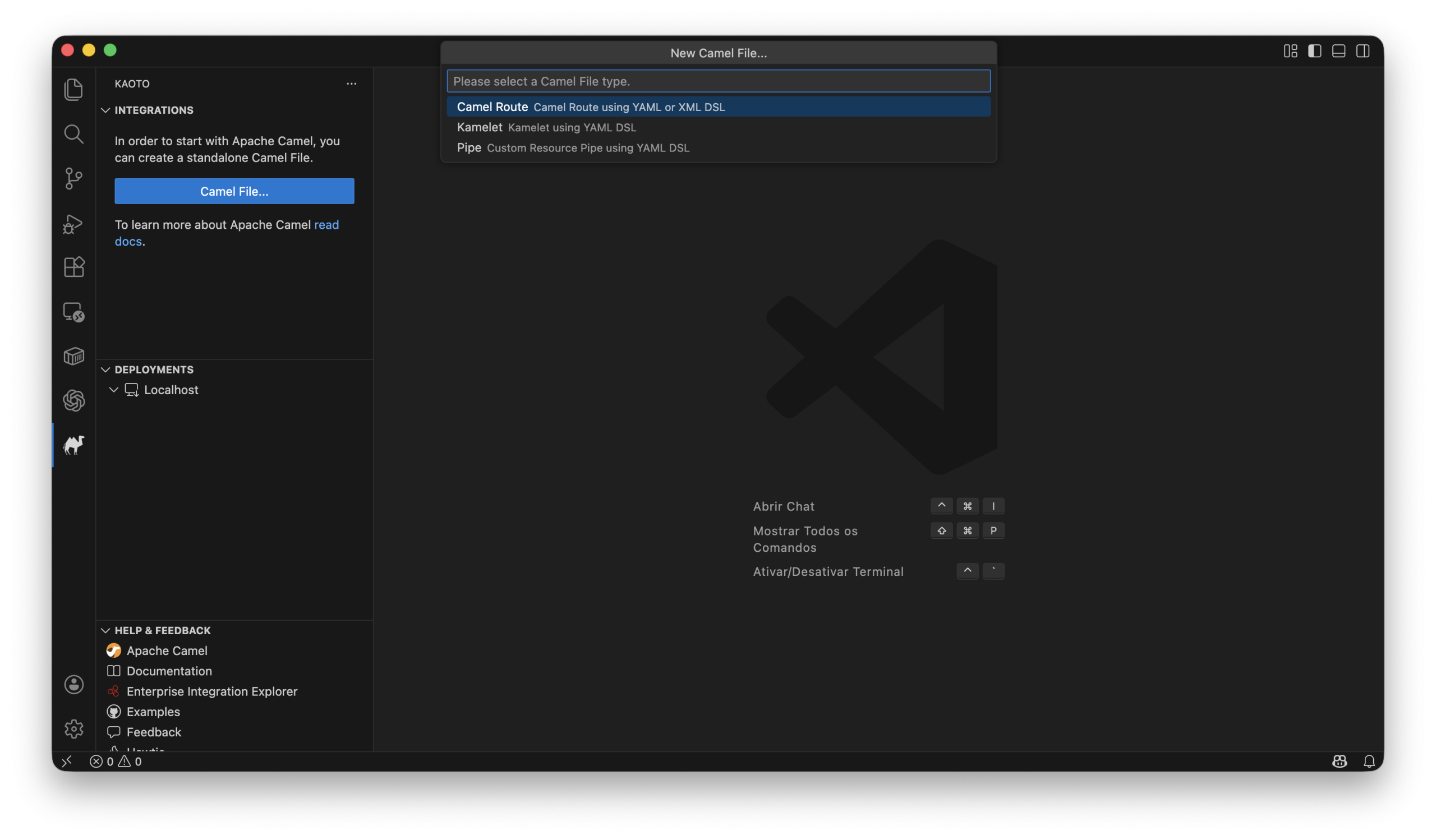The image size is (1436, 840).
Task: Open the Remote Explorer icon
Action: click(73, 312)
